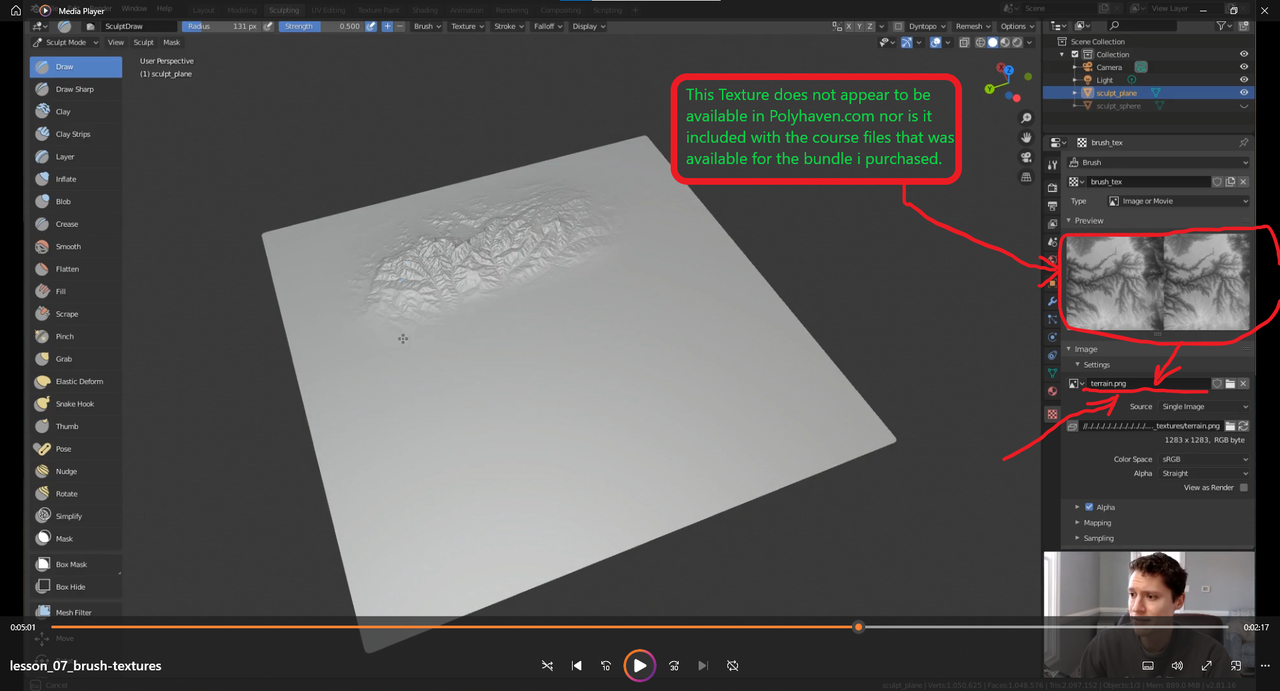Select the Grab brush tool
The image size is (1280, 691).
(63, 359)
